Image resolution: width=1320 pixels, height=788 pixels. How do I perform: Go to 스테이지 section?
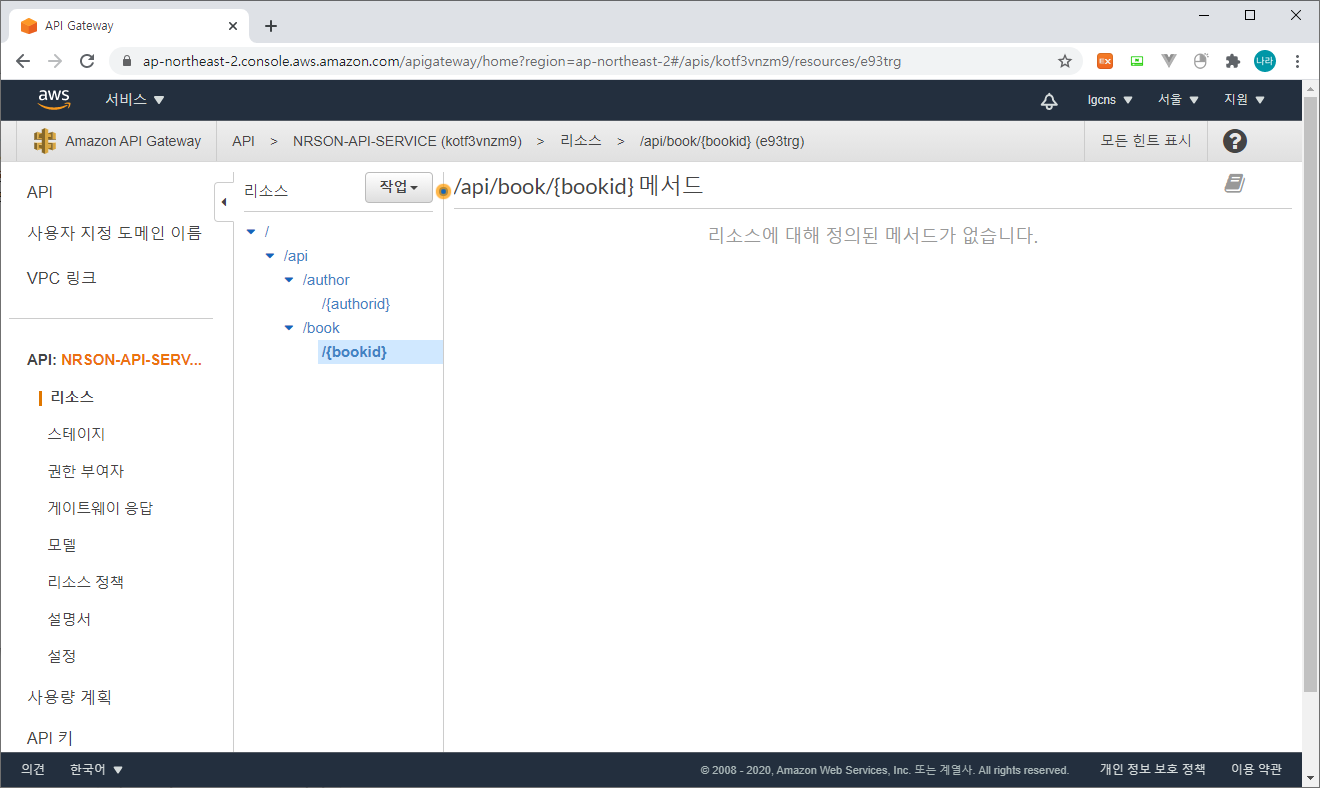76,434
